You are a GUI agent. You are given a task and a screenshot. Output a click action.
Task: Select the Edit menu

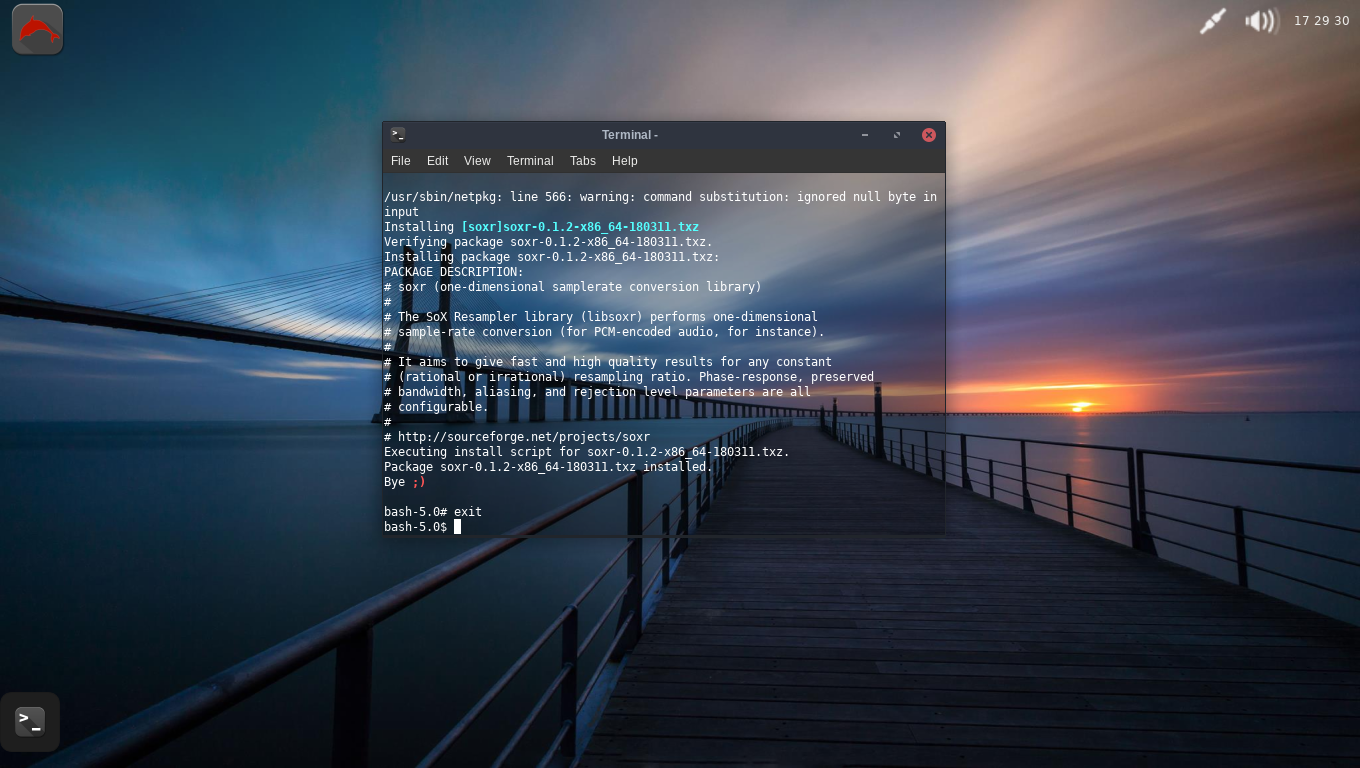(437, 161)
